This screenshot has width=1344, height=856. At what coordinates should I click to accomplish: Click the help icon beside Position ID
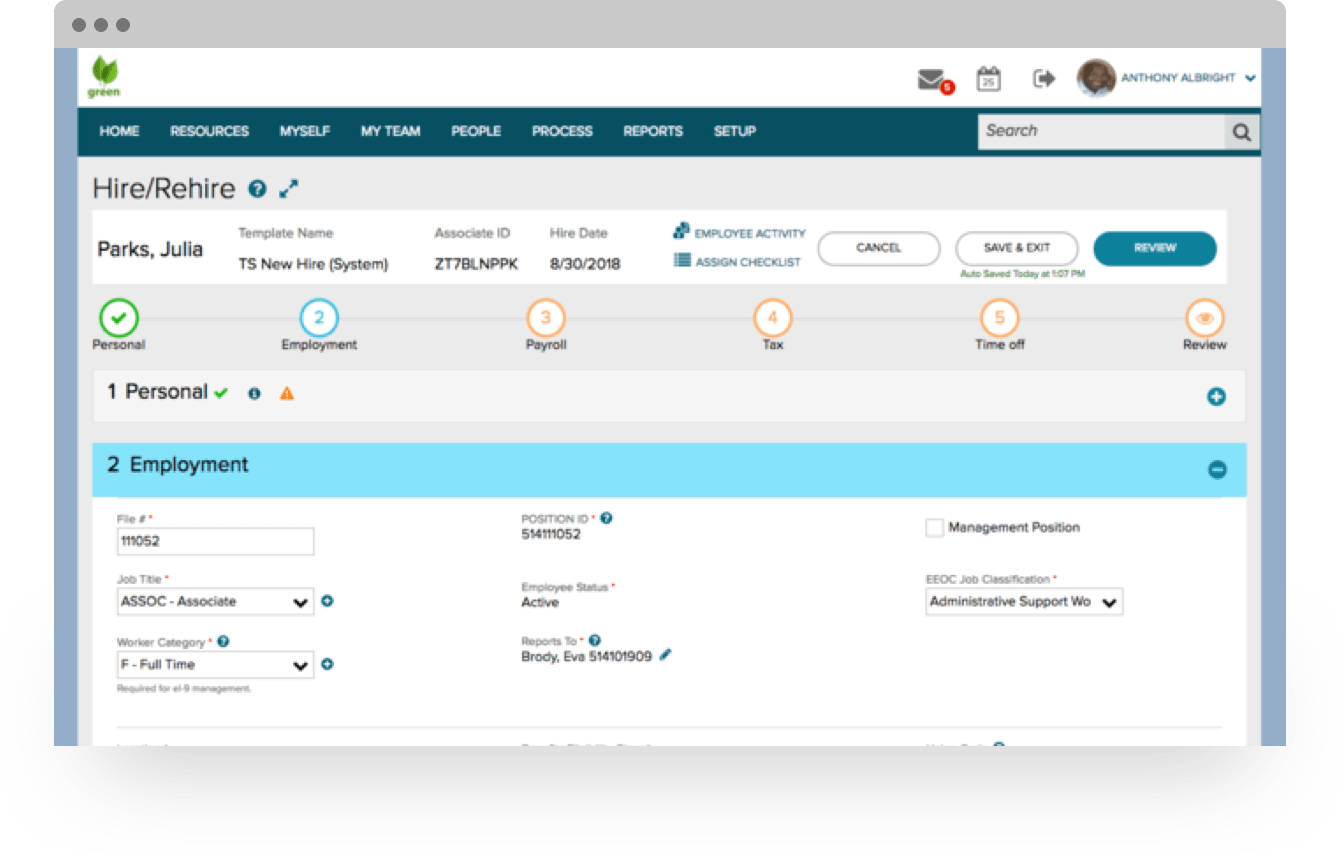[x=608, y=517]
